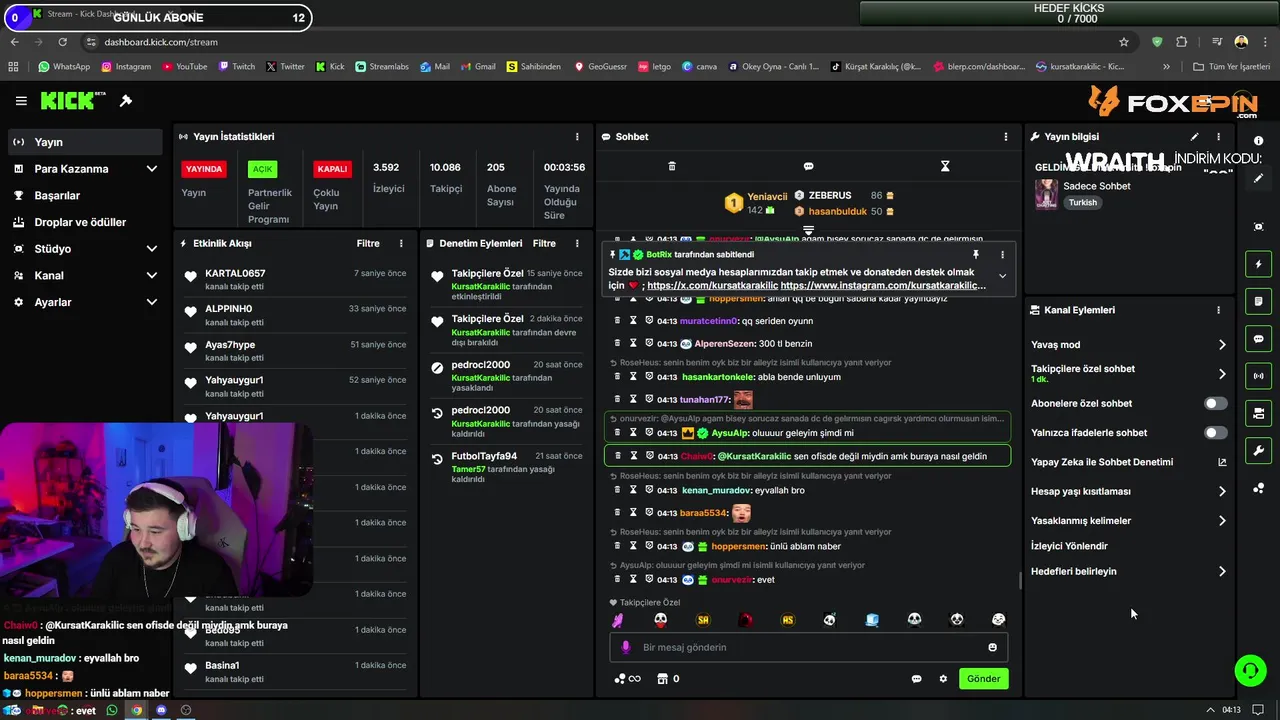Unpin the BotRix pinned message
1280x720 pixels.
pos(976,254)
